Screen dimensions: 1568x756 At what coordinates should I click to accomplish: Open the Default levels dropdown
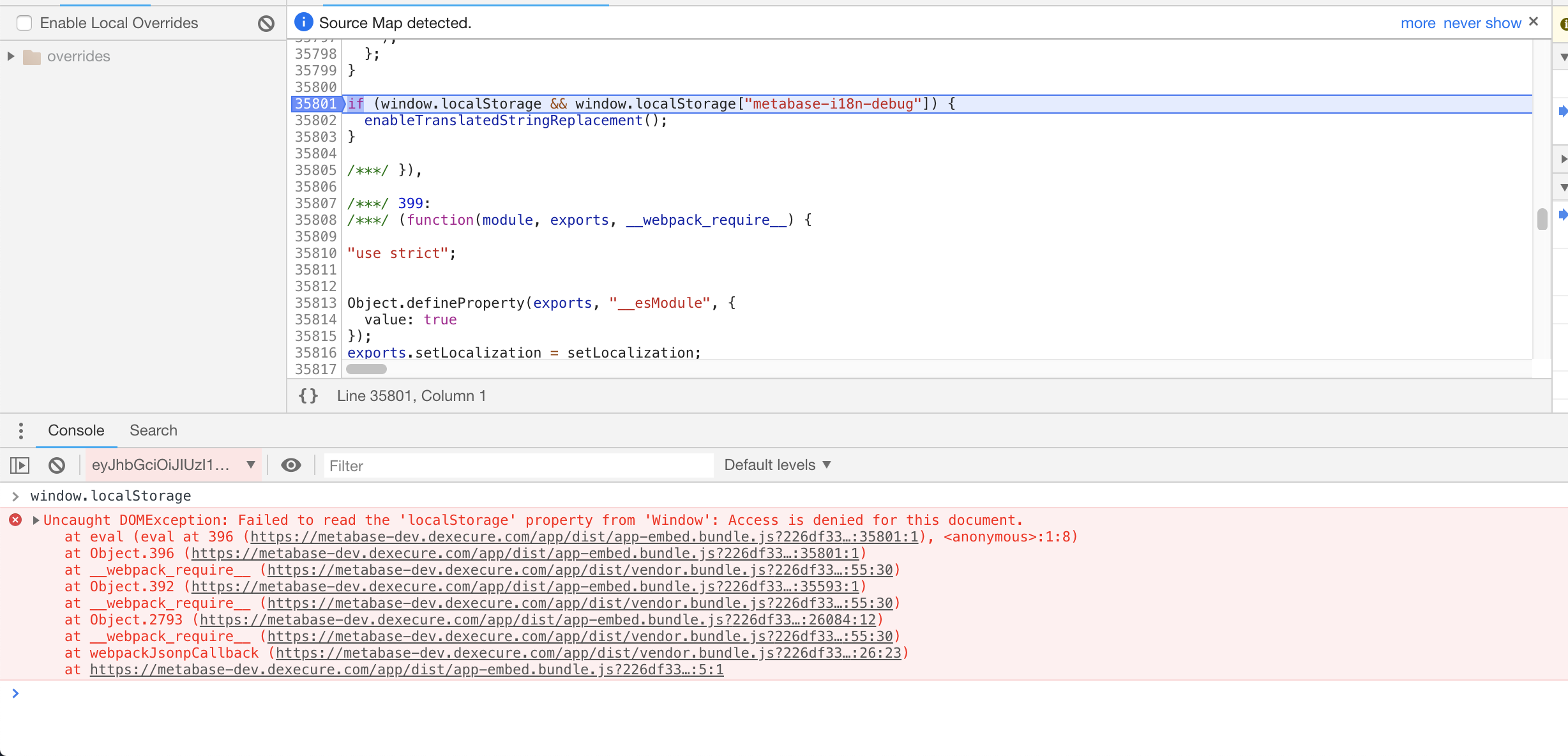[776, 465]
